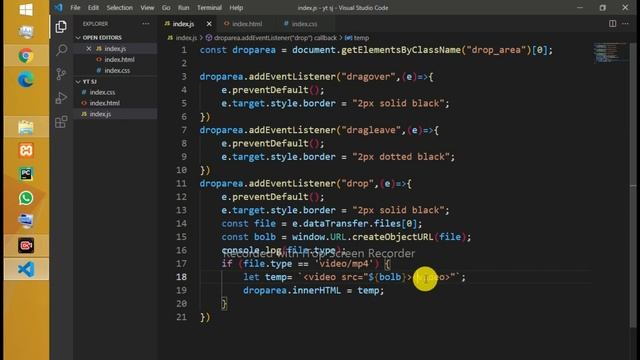The width and height of the screenshot is (640, 360).
Task: Open the Extensions view
Action: (61, 122)
